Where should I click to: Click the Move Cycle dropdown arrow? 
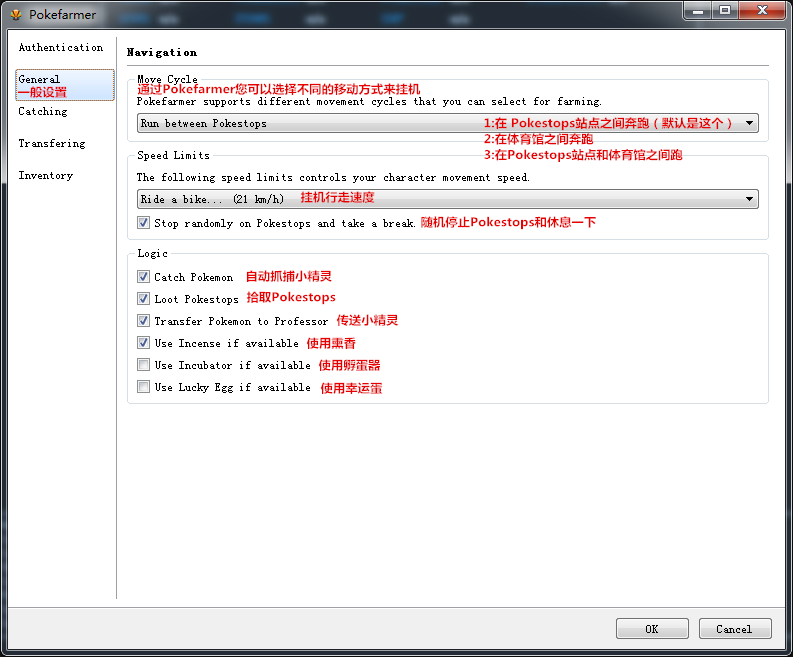[x=749, y=123]
